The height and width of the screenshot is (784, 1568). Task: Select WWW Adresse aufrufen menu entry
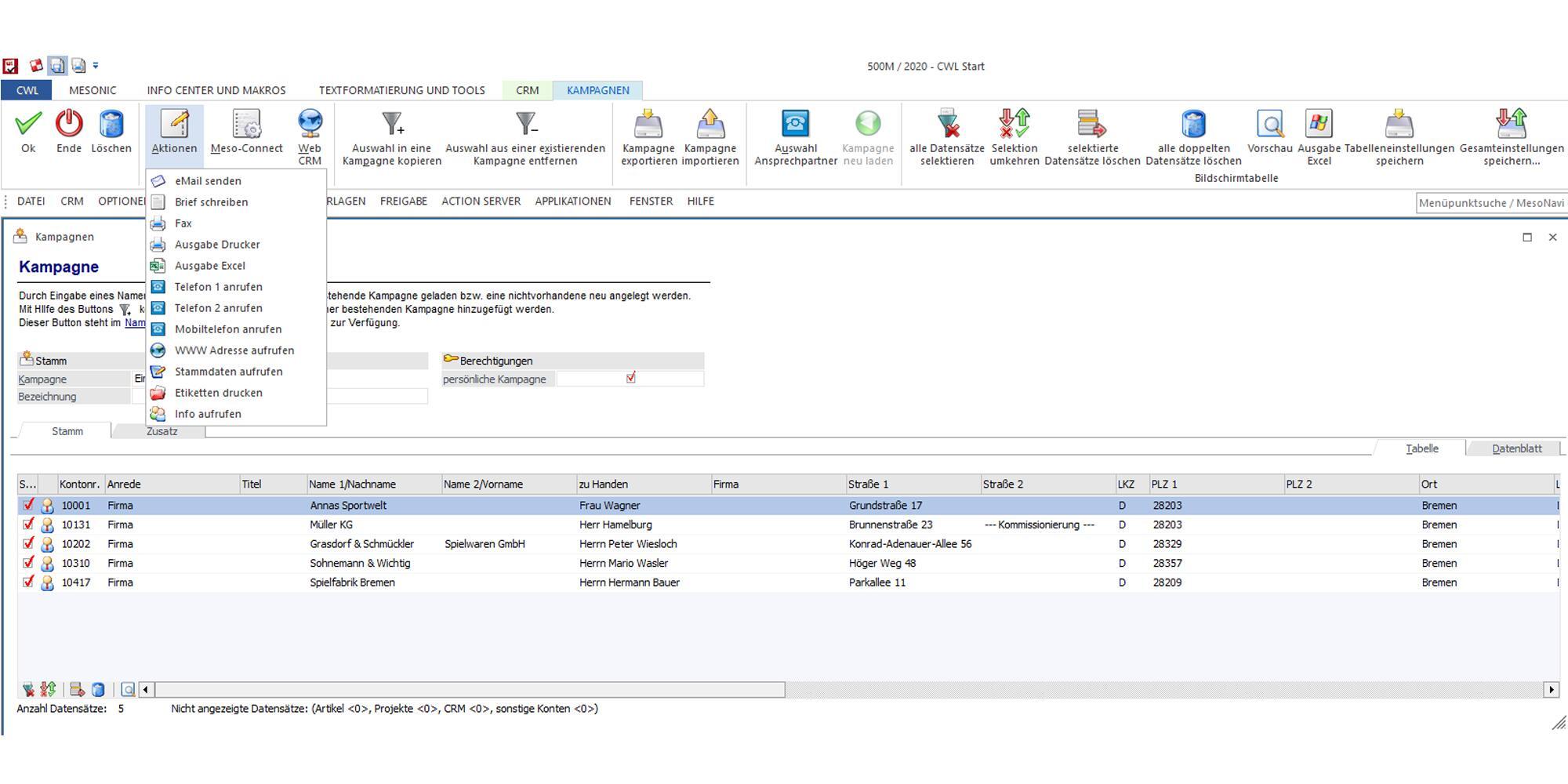tap(236, 350)
